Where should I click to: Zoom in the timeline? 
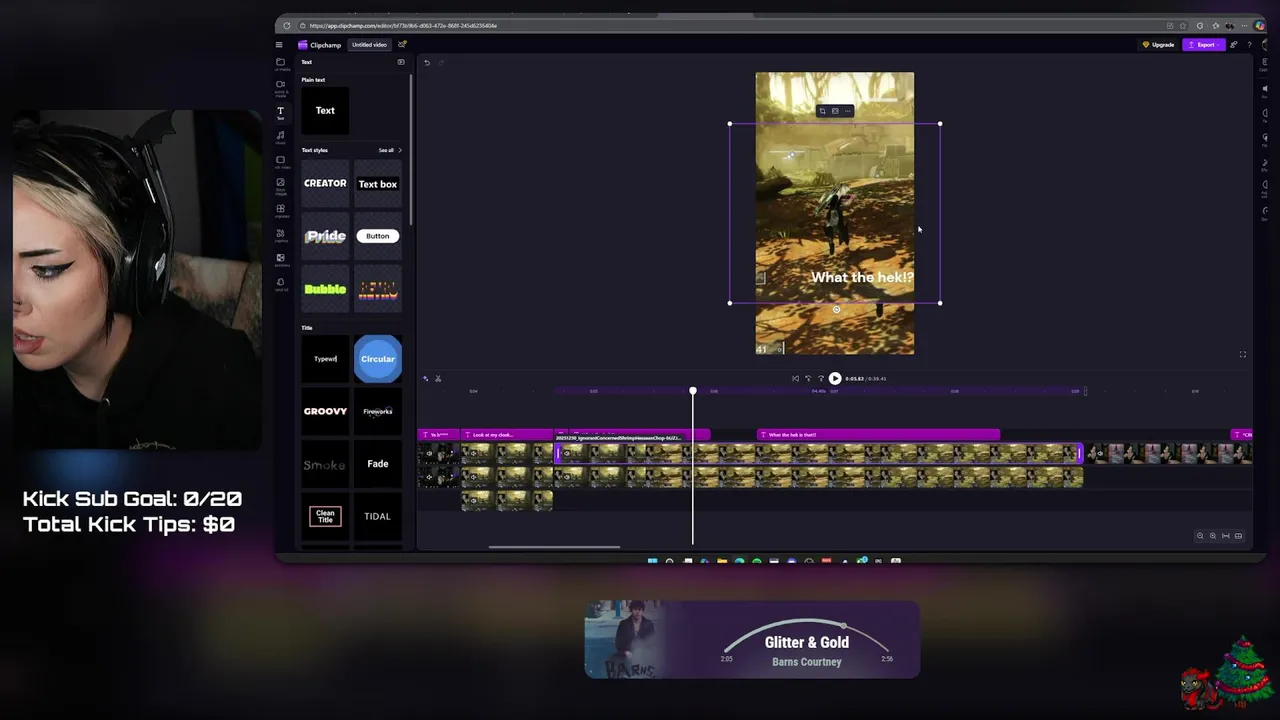click(1213, 536)
